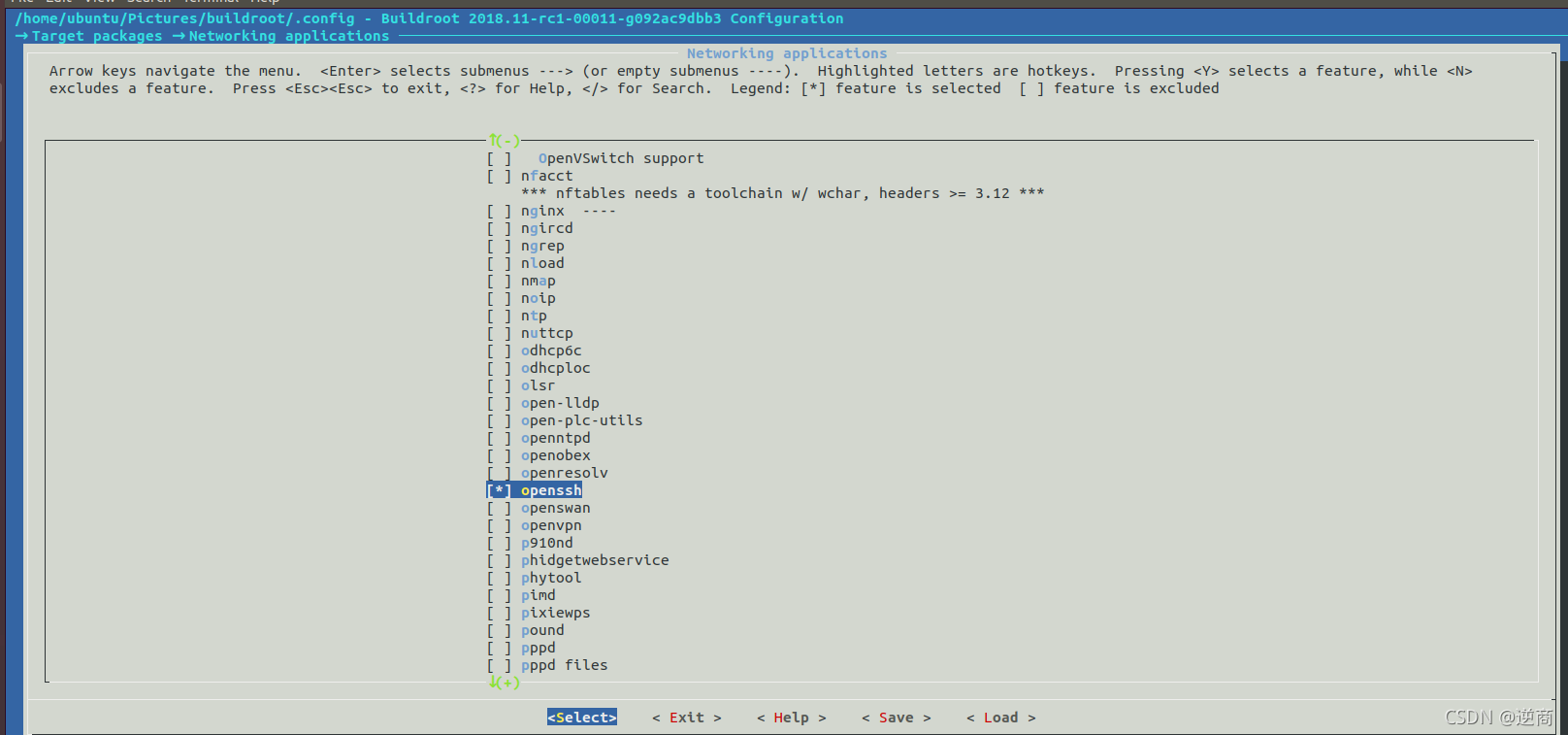Viewport: 1568px width, 735px height.
Task: Enable the openresolv checkbox
Action: pyautogui.click(x=499, y=473)
